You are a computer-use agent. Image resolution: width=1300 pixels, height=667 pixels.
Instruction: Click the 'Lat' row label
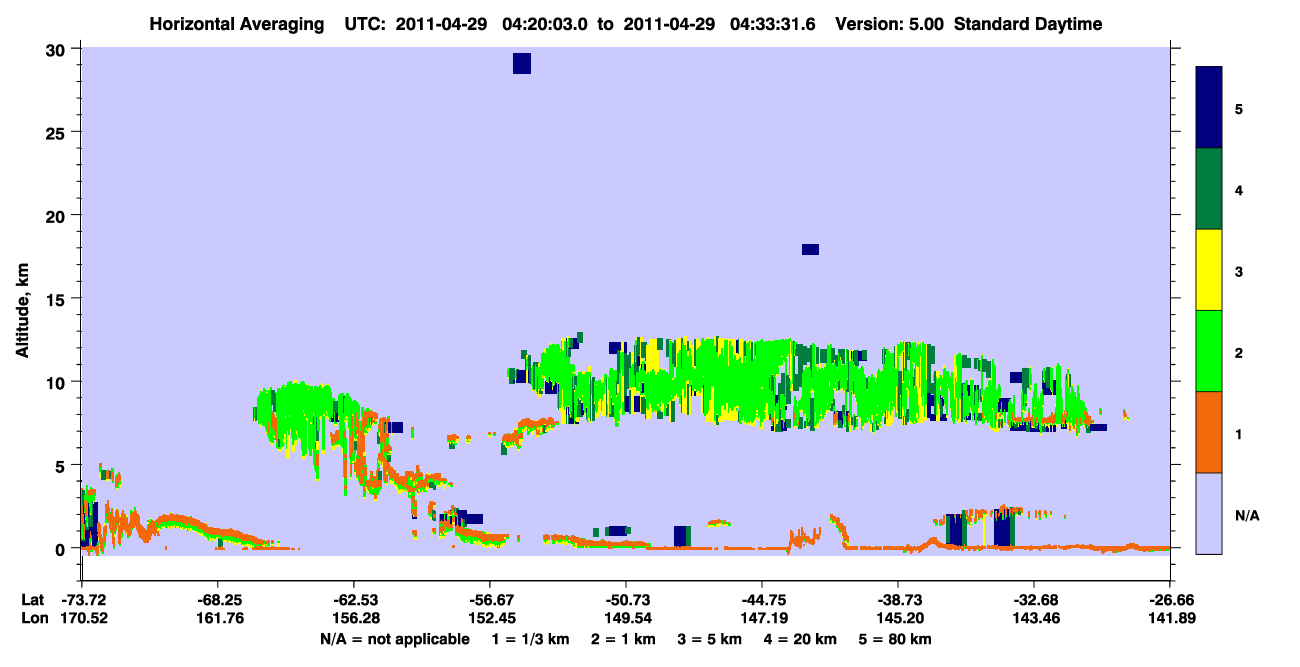click(x=32, y=600)
